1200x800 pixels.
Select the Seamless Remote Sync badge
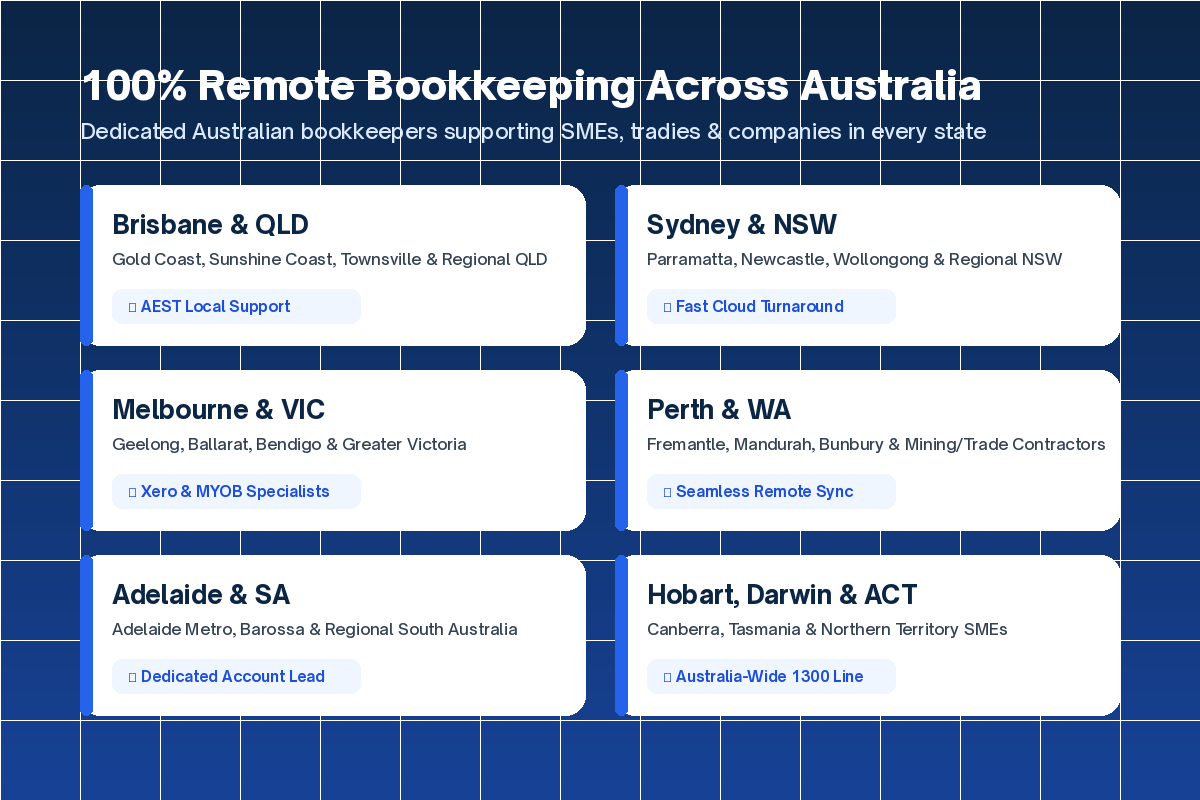tap(771, 491)
